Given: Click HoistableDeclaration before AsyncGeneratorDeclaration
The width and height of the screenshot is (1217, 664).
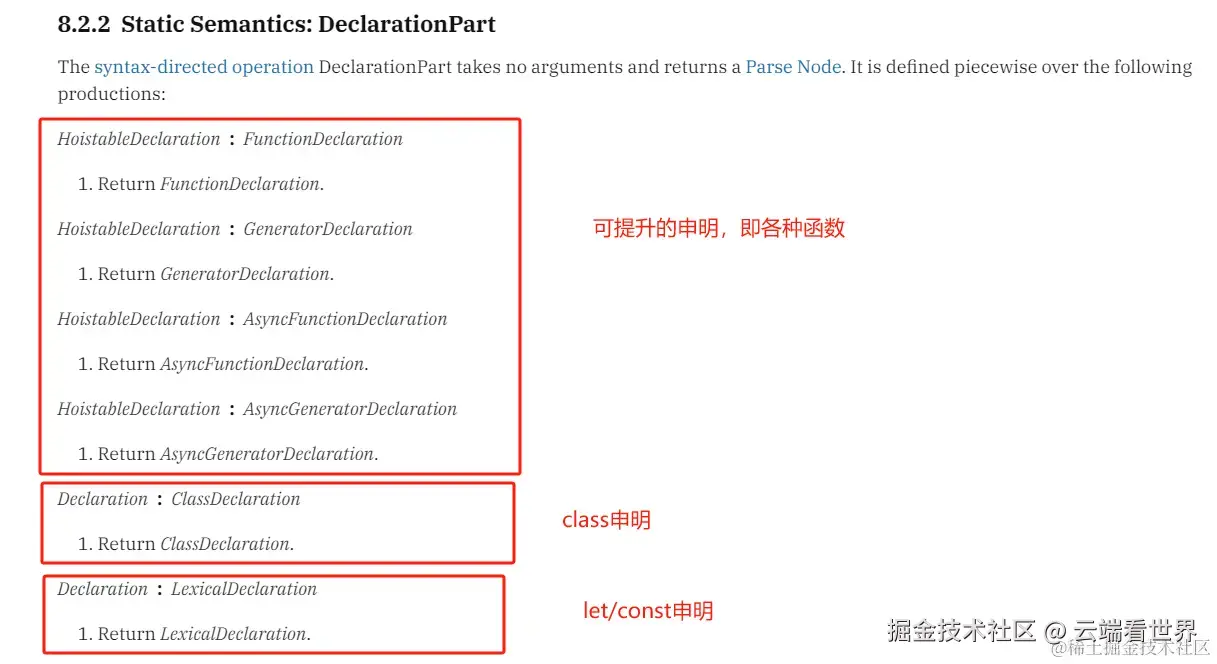Looking at the screenshot, I should tap(138, 409).
